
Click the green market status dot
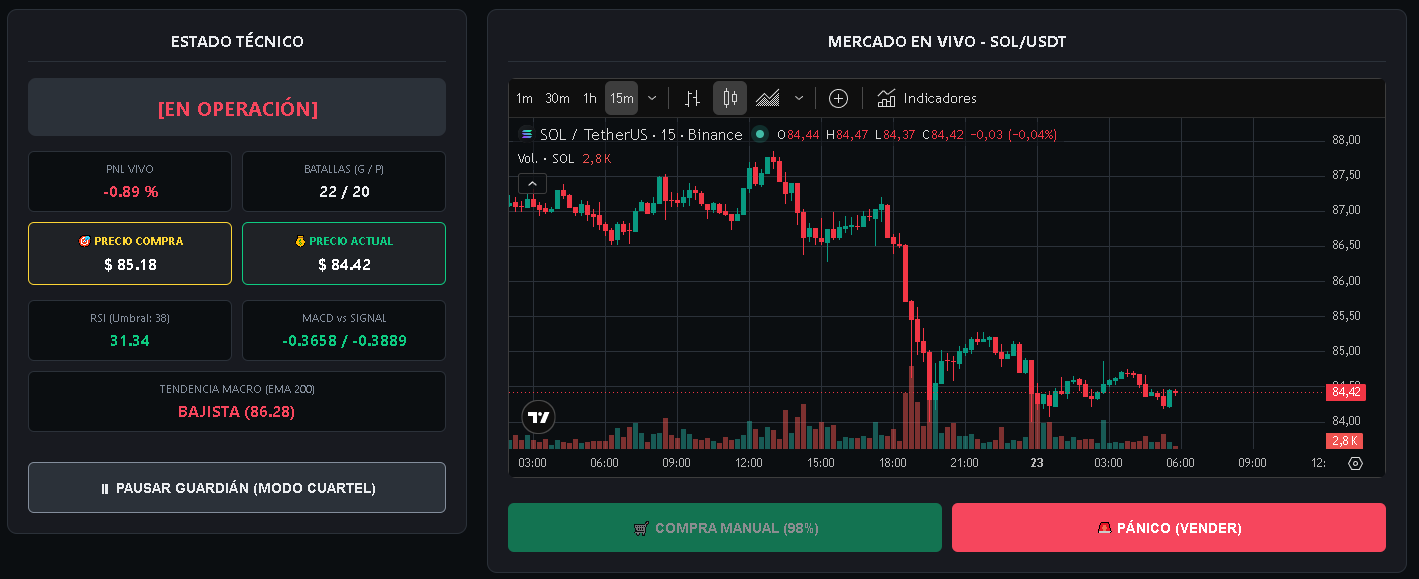pyautogui.click(x=760, y=134)
